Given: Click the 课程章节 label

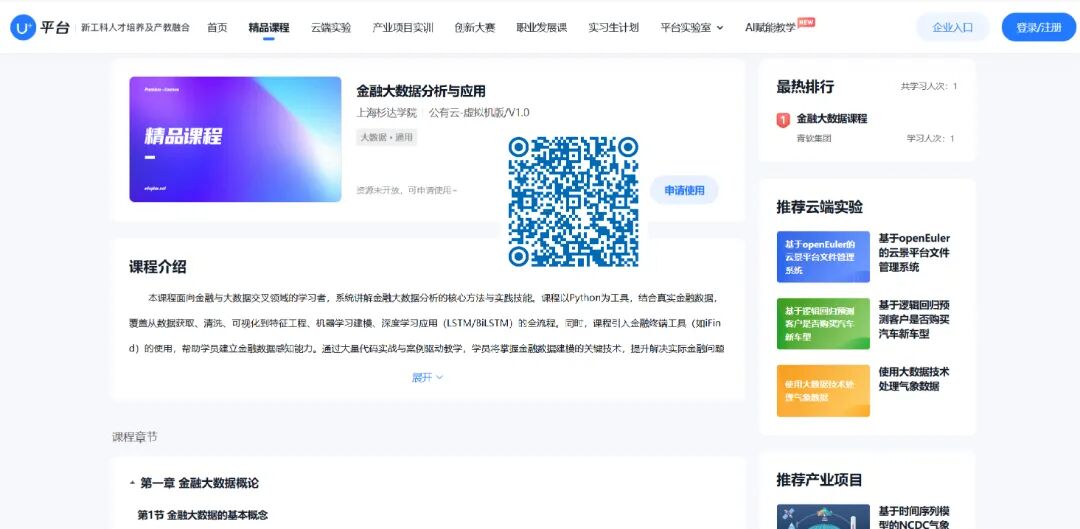Looking at the screenshot, I should click(x=134, y=437).
